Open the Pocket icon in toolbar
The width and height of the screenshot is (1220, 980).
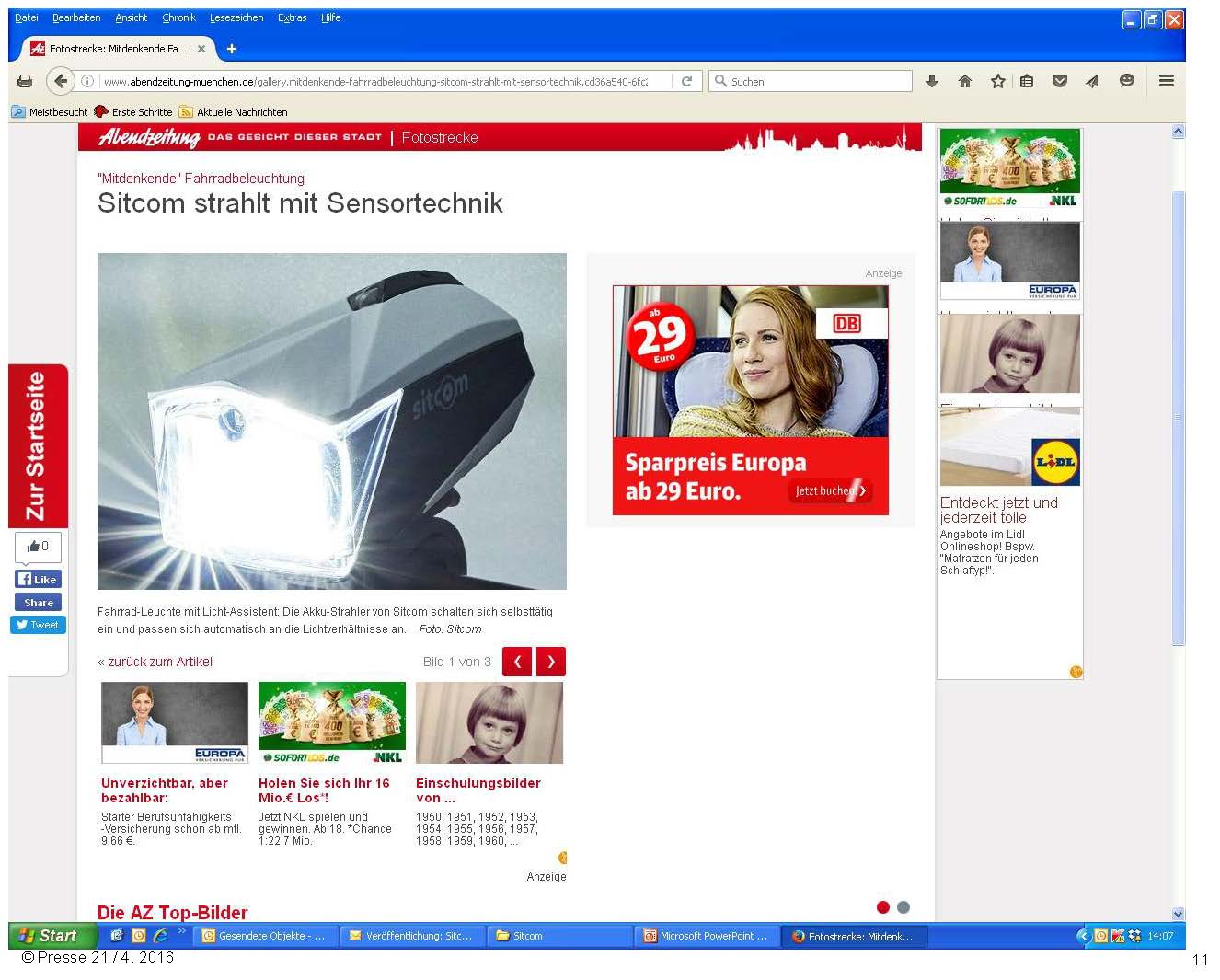[1060, 81]
